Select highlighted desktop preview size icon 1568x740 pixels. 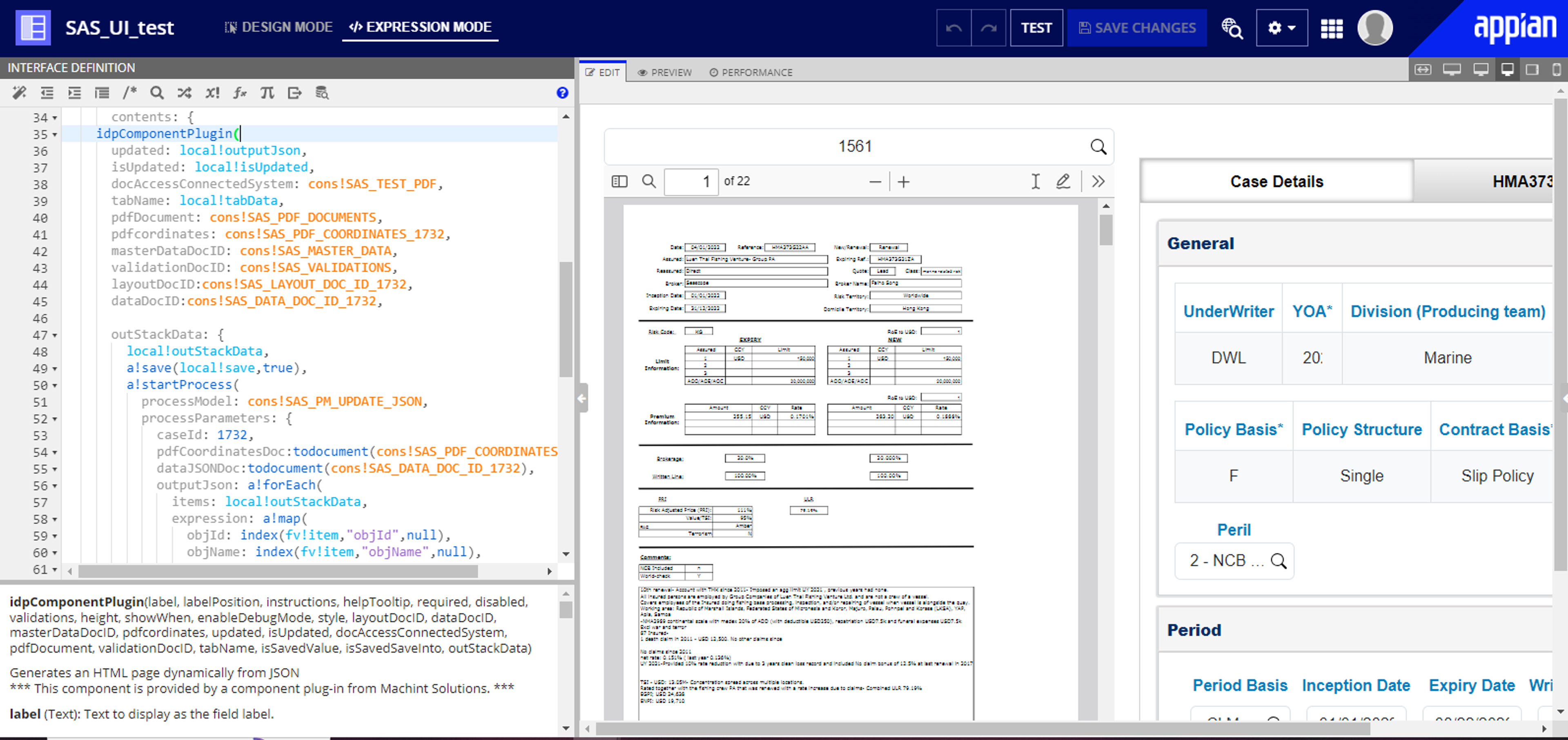1508,69
